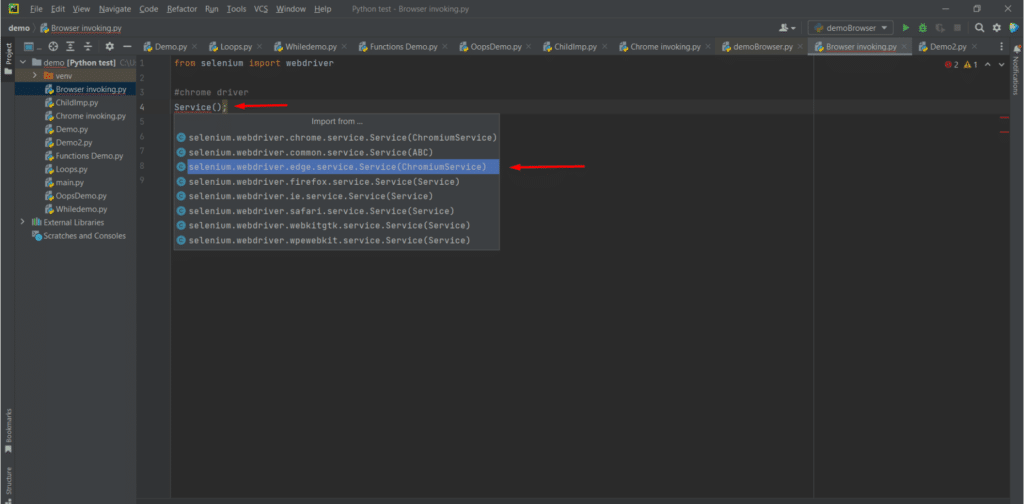This screenshot has width=1024, height=504.
Task: Toggle the Structure tool window
Action: (8, 480)
